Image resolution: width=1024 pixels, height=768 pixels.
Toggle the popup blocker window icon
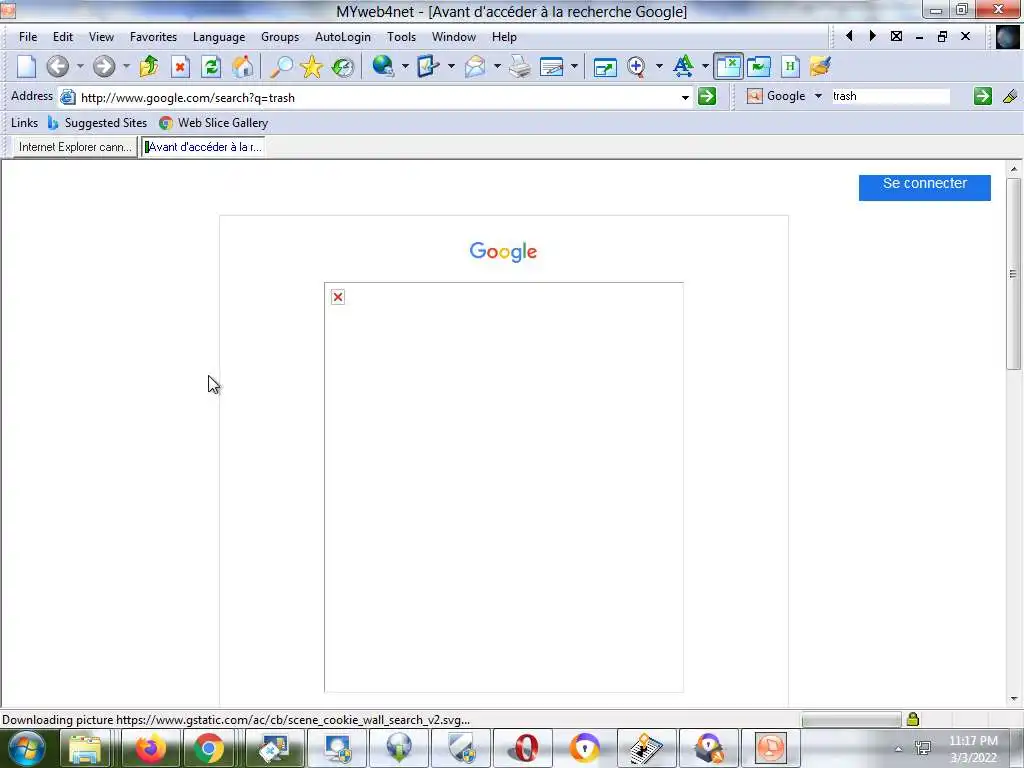[x=728, y=67]
